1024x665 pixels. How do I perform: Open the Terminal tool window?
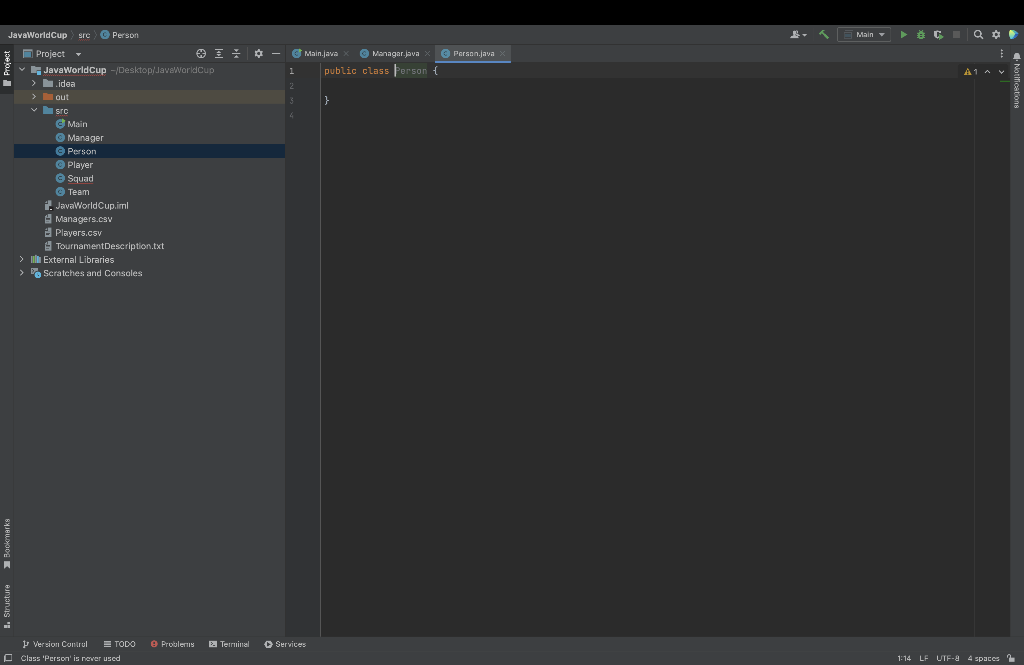pyautogui.click(x=229, y=644)
